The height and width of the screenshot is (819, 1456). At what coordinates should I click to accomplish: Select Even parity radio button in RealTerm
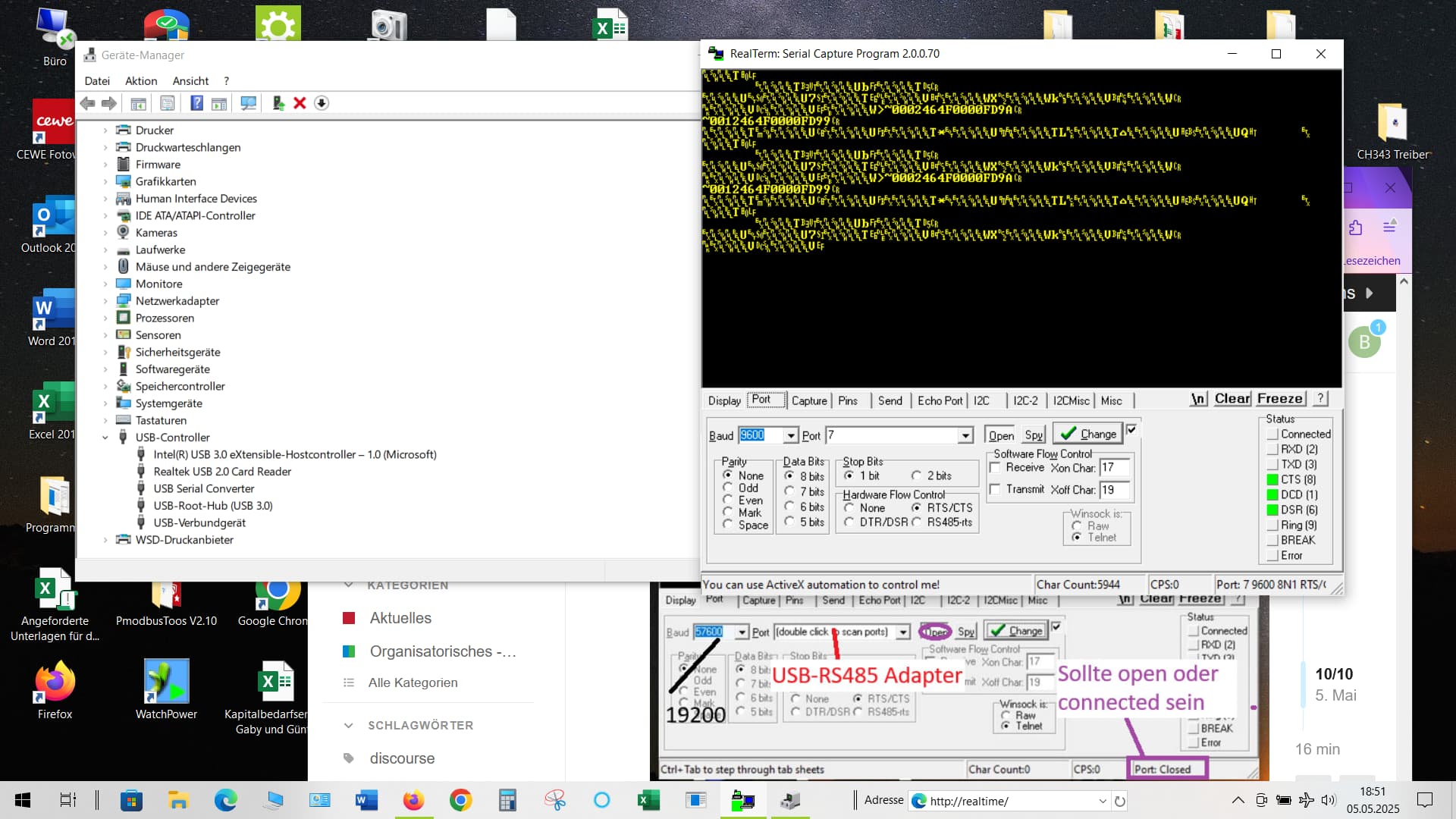728,500
